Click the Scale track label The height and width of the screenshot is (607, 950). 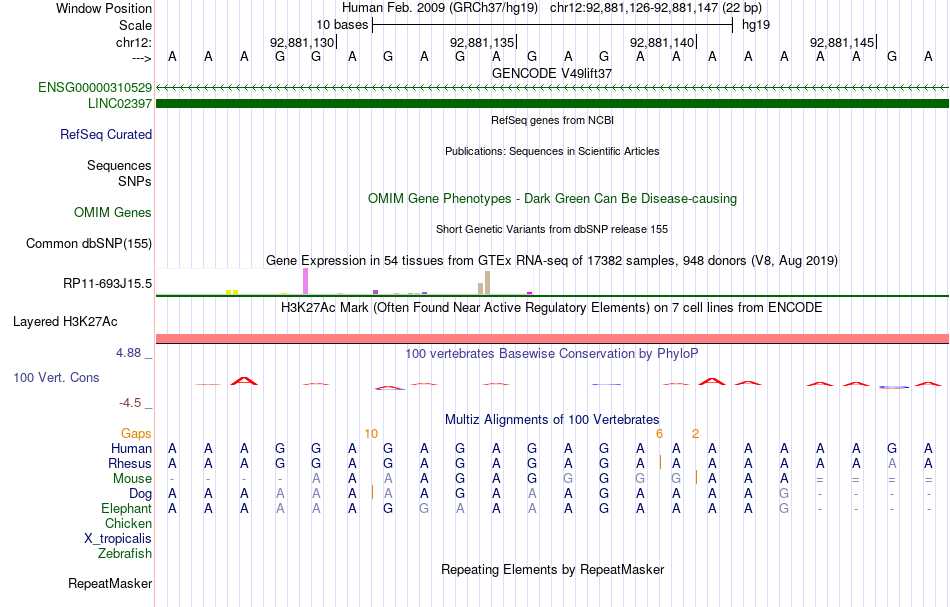(135, 25)
